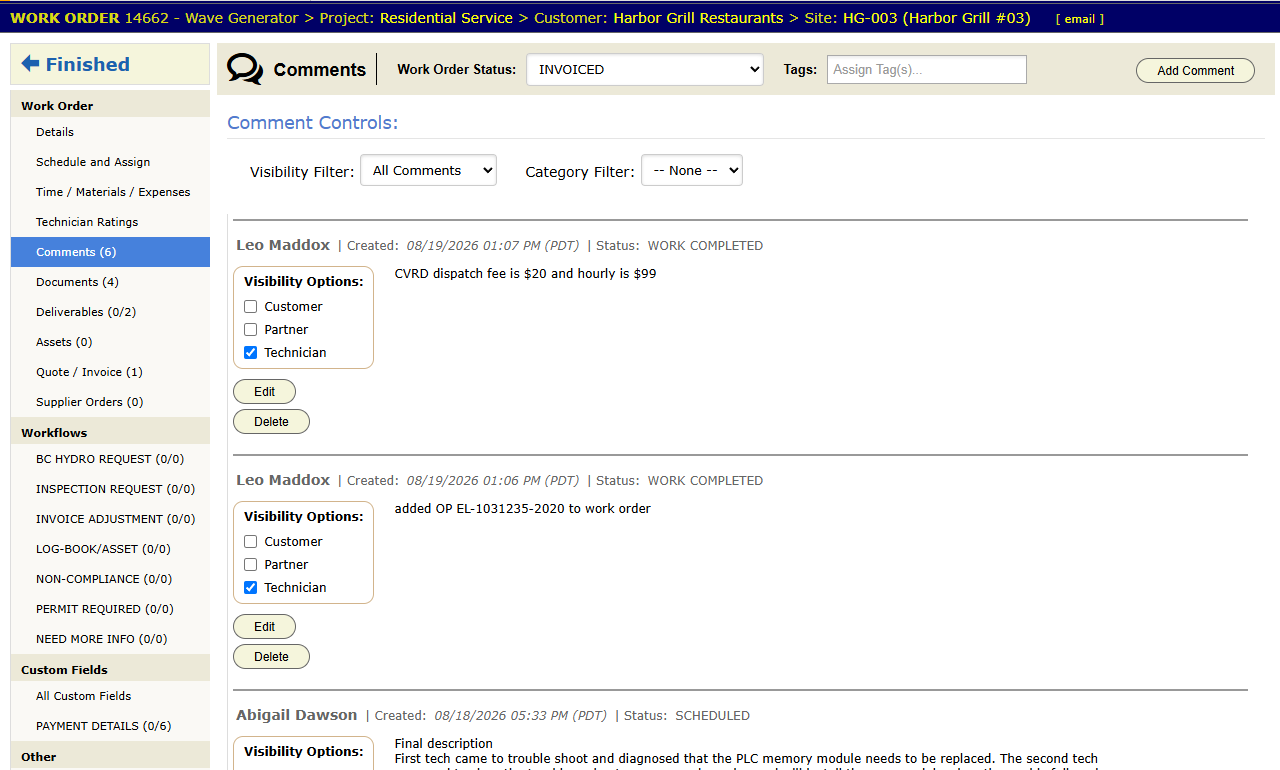This screenshot has height=770, width=1280.
Task: Check Customer visibility on CVRD dispatch fee comment
Action: [x=251, y=307]
